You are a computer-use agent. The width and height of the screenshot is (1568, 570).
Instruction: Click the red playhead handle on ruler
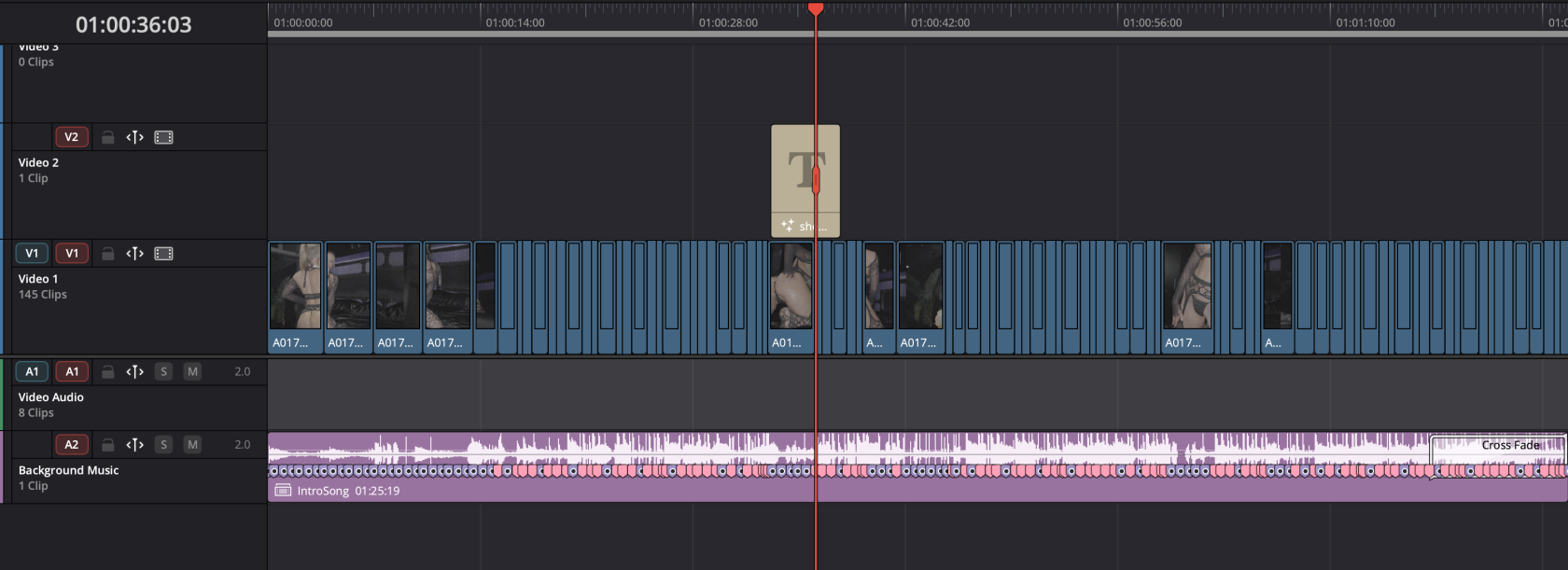click(x=816, y=8)
